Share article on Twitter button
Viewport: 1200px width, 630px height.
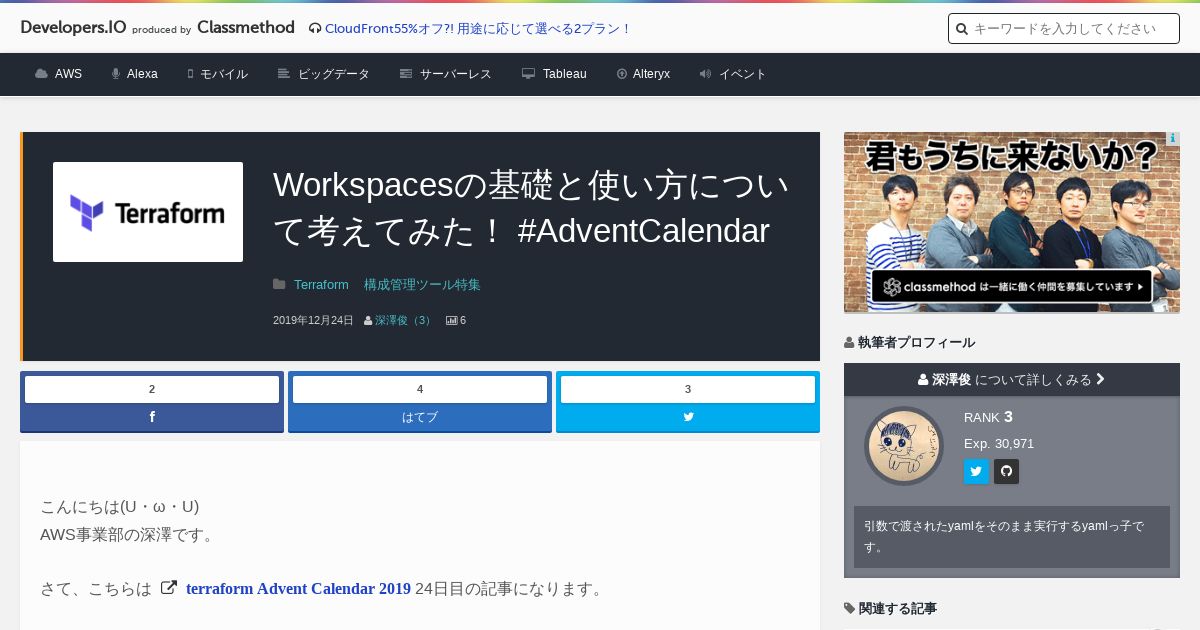688,402
